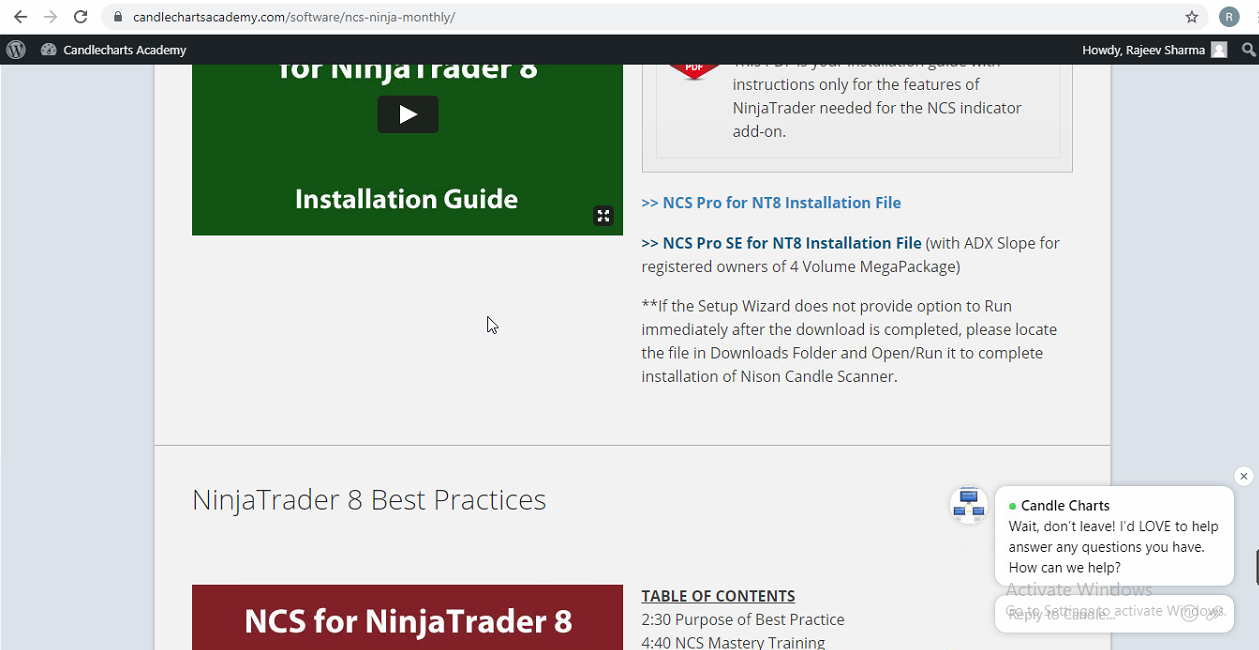The width and height of the screenshot is (1259, 650).
Task: Open WordPress logo menu in admin bar
Action: pyautogui.click(x=16, y=50)
